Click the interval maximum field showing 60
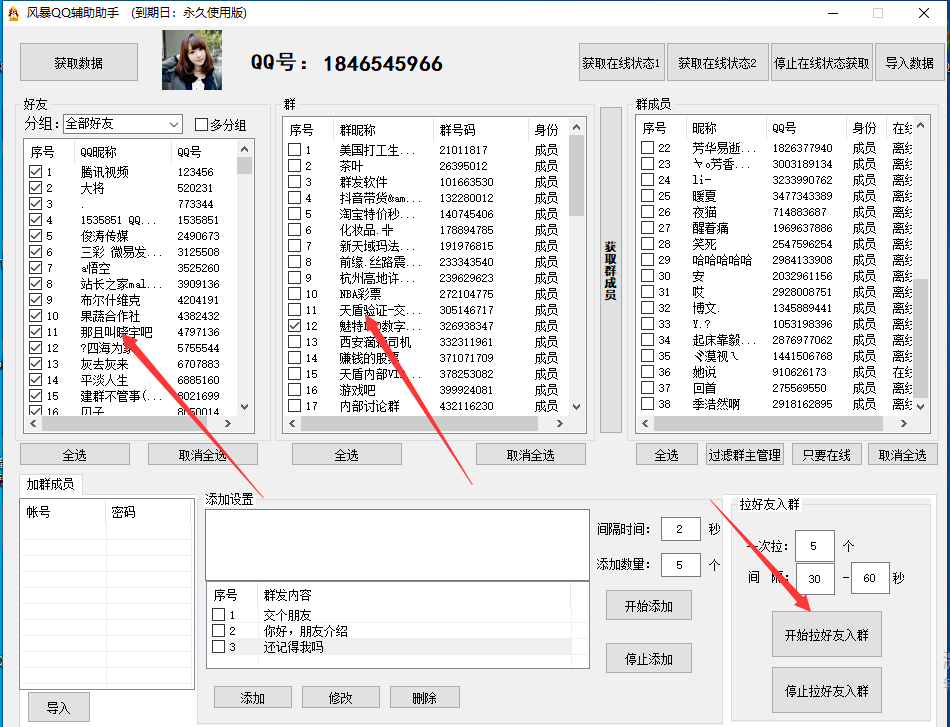Screen dimensions: 950x727 tap(870, 578)
